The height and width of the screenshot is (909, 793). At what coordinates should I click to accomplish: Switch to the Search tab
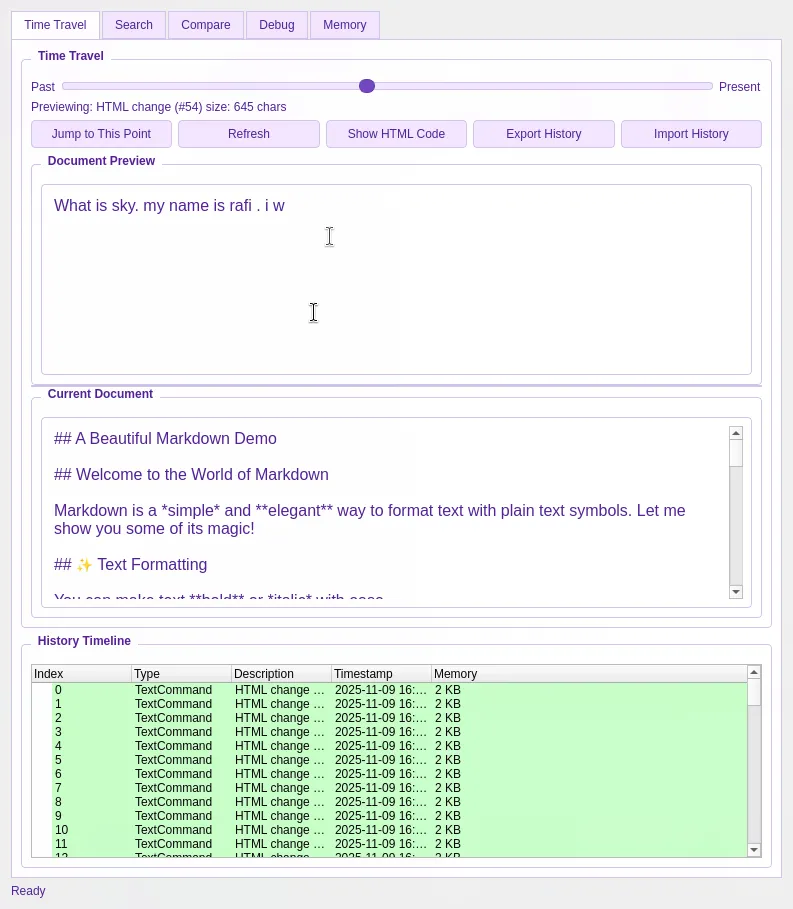134,25
